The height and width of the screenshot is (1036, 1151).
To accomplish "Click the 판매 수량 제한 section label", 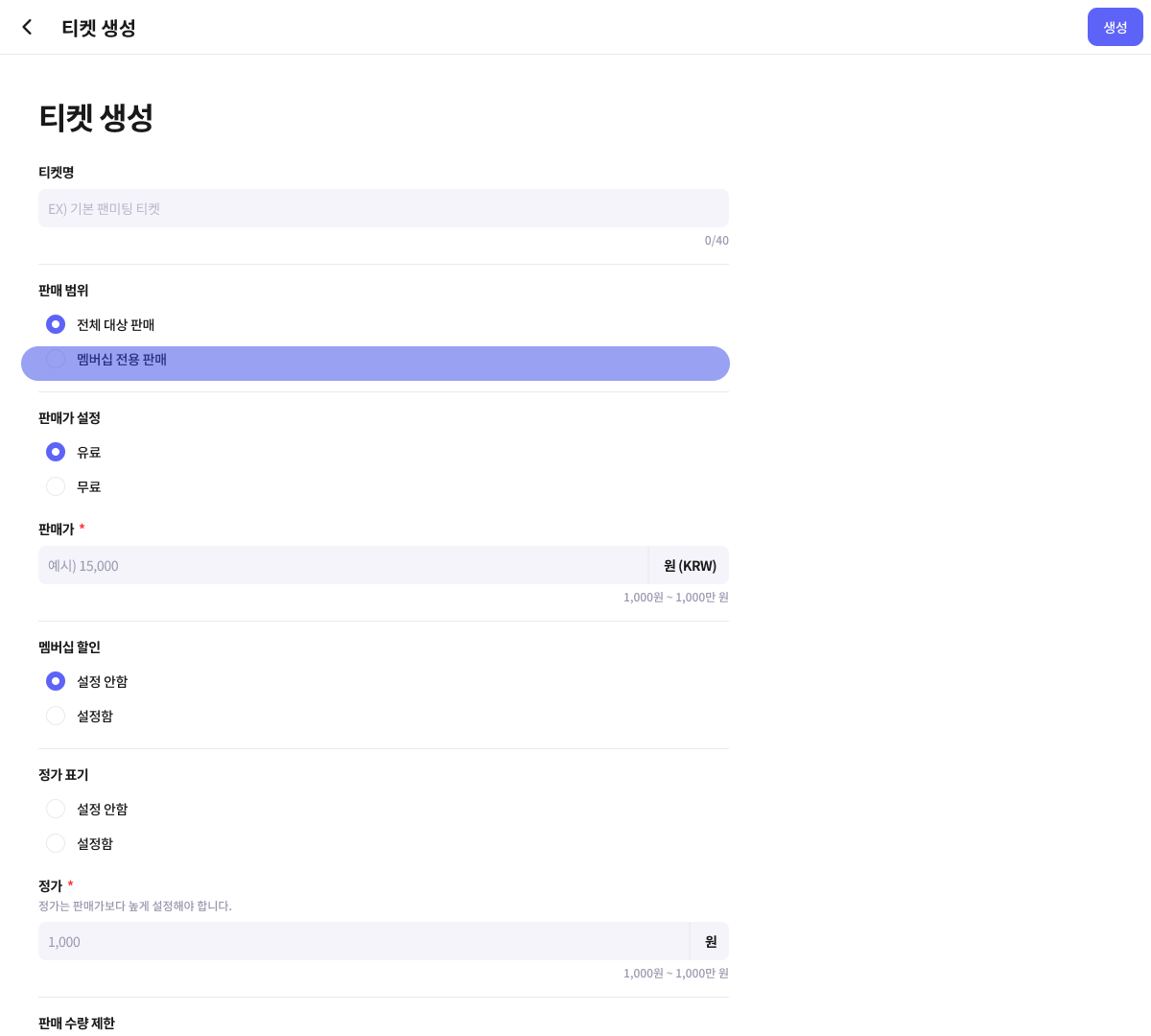I will (x=77, y=1023).
